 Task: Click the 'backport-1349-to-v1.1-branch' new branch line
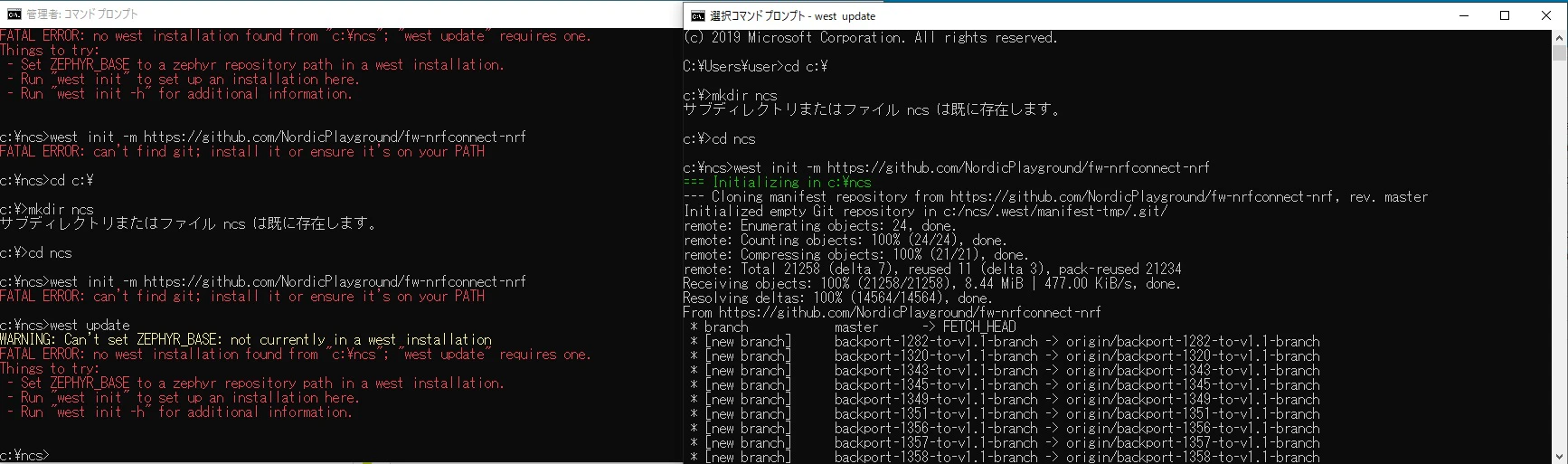click(x=1005, y=399)
